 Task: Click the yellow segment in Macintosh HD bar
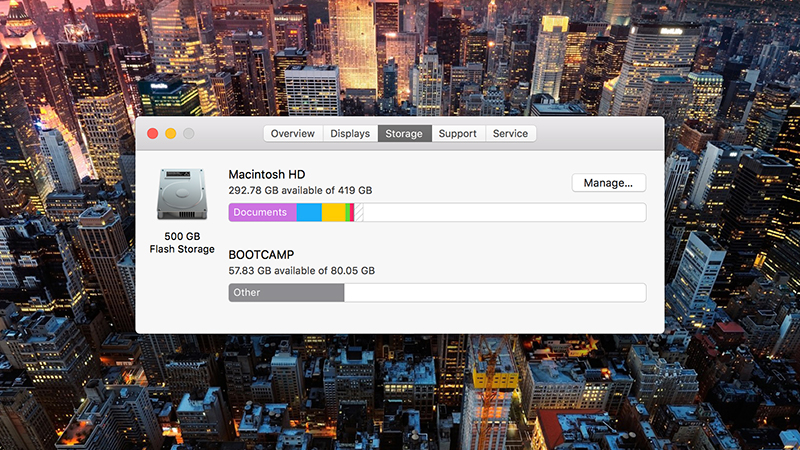pyautogui.click(x=334, y=212)
